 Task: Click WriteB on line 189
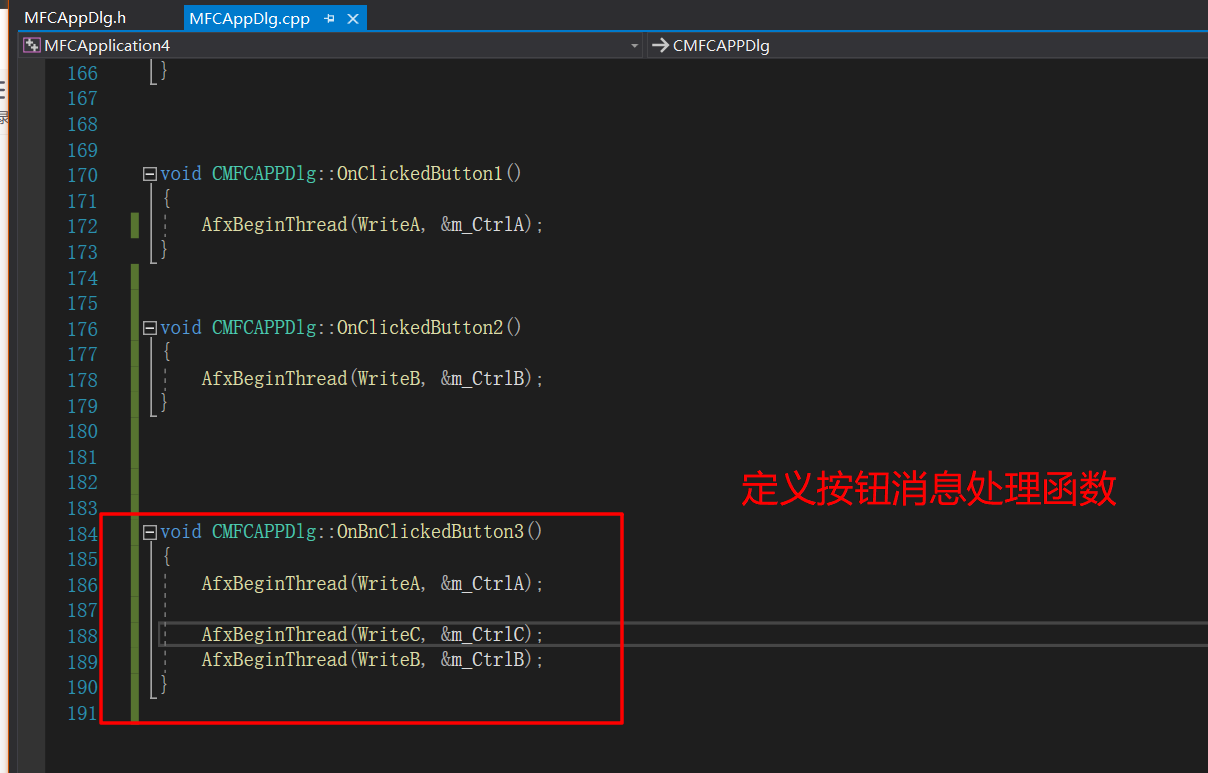pyautogui.click(x=388, y=660)
